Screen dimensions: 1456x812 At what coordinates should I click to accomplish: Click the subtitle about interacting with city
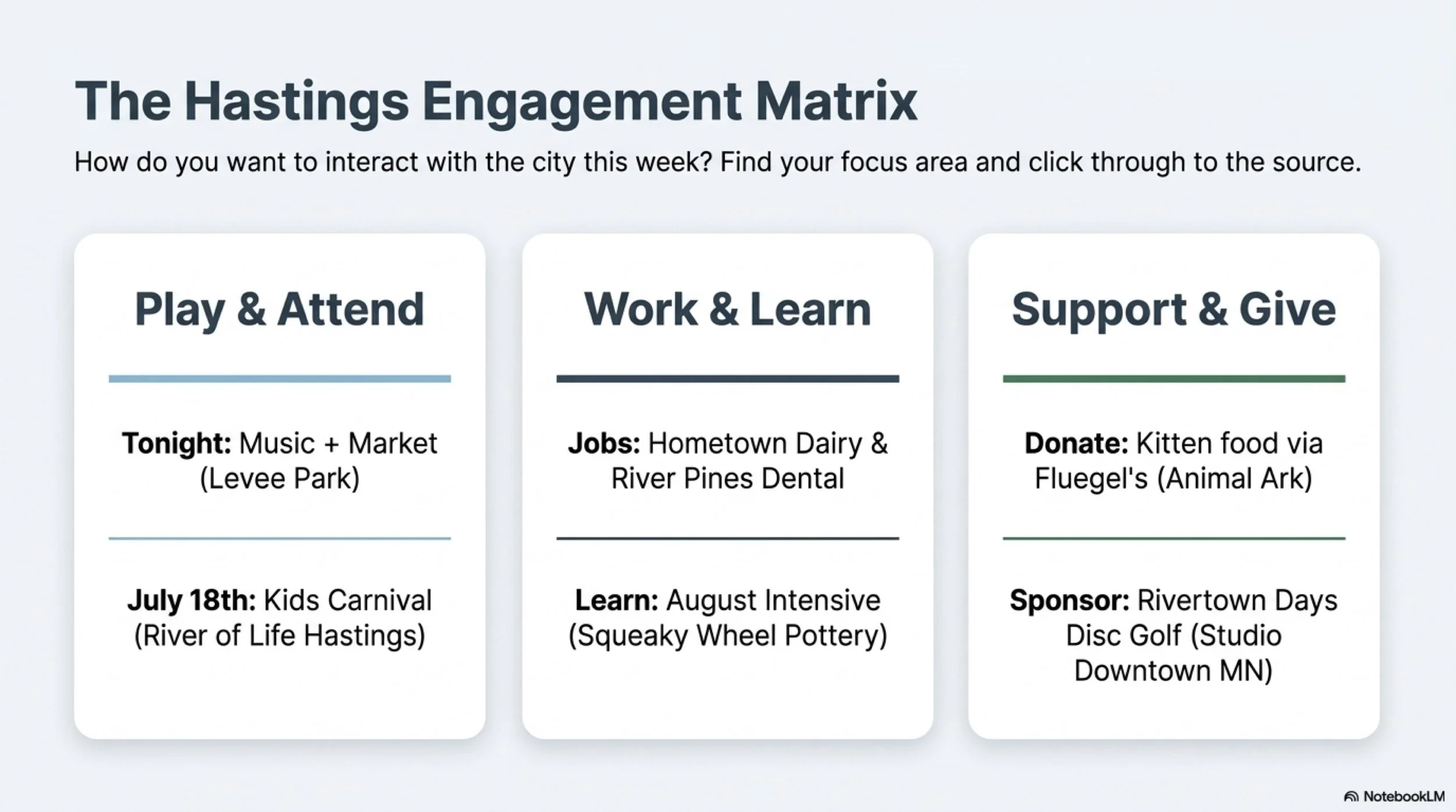point(718,162)
